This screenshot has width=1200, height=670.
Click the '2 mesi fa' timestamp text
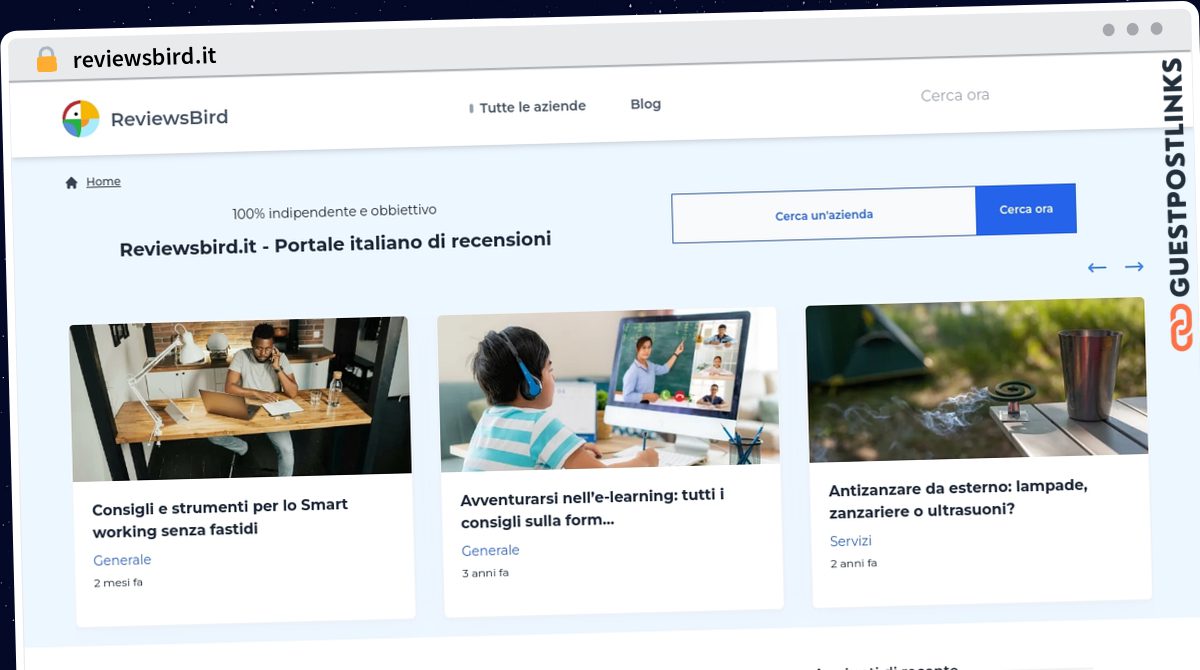tap(118, 582)
